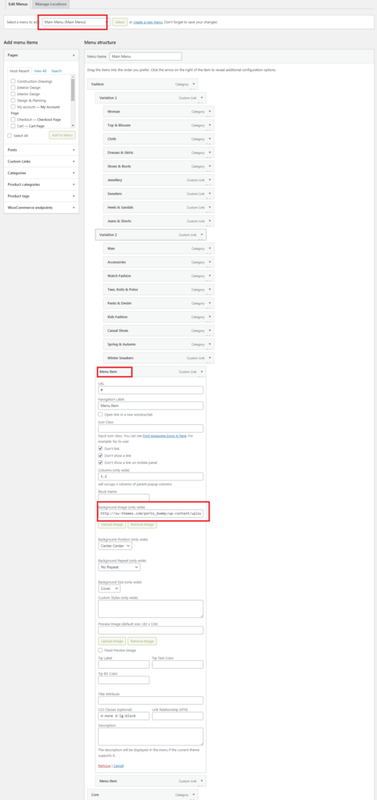Click the Menu Name text field

click(146, 57)
